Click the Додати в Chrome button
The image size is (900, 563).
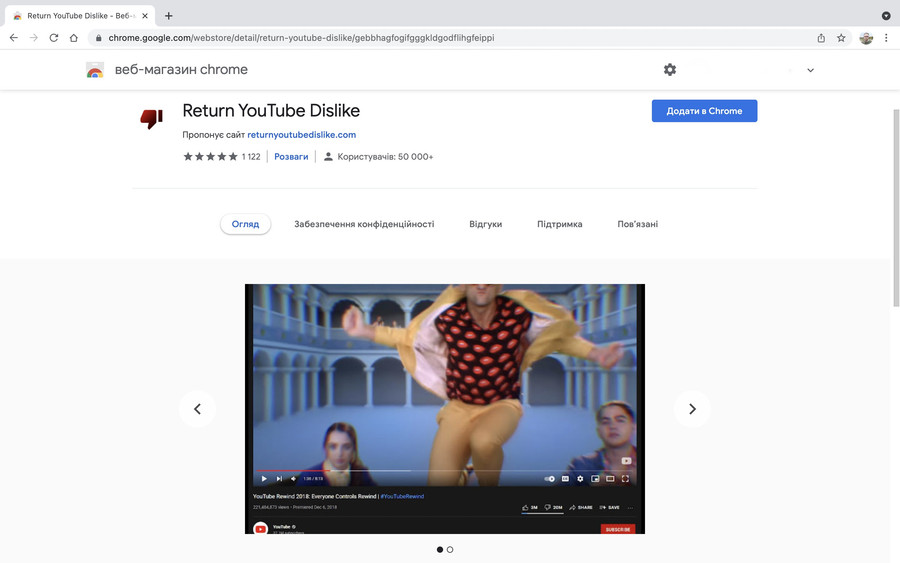click(704, 111)
